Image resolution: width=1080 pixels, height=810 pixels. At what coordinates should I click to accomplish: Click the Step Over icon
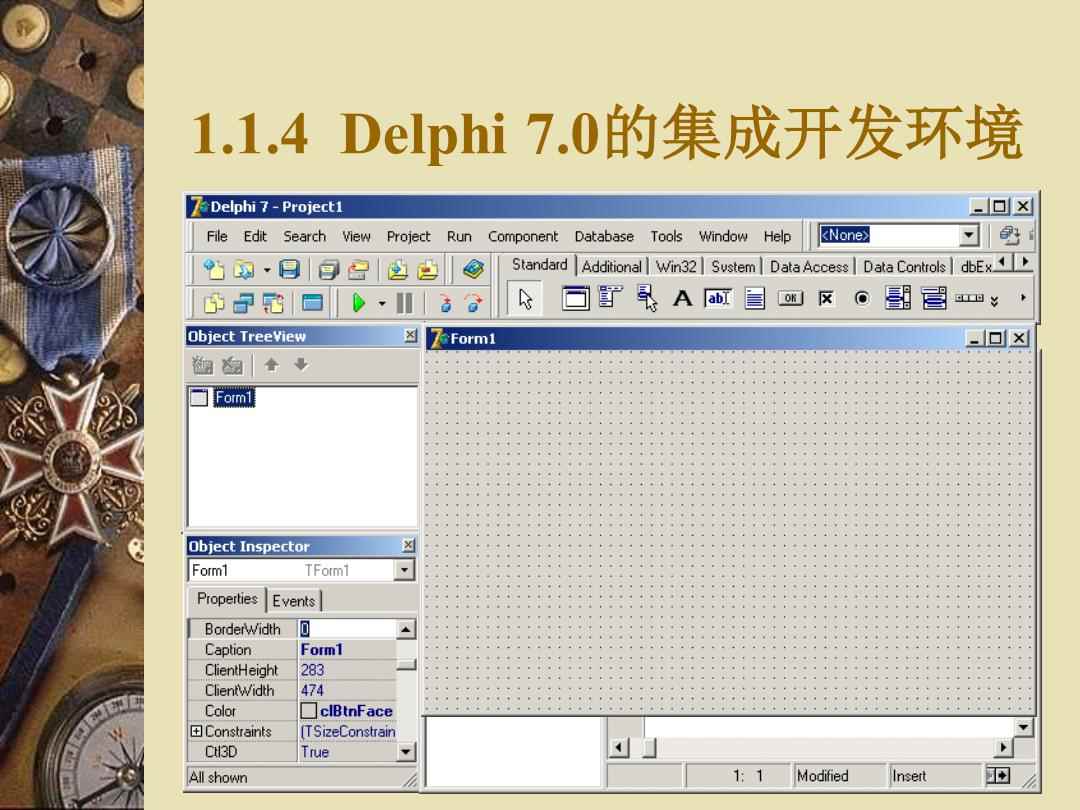point(474,302)
